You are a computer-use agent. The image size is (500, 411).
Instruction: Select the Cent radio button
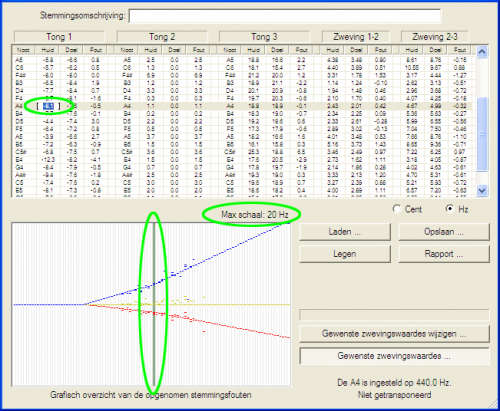tap(397, 209)
